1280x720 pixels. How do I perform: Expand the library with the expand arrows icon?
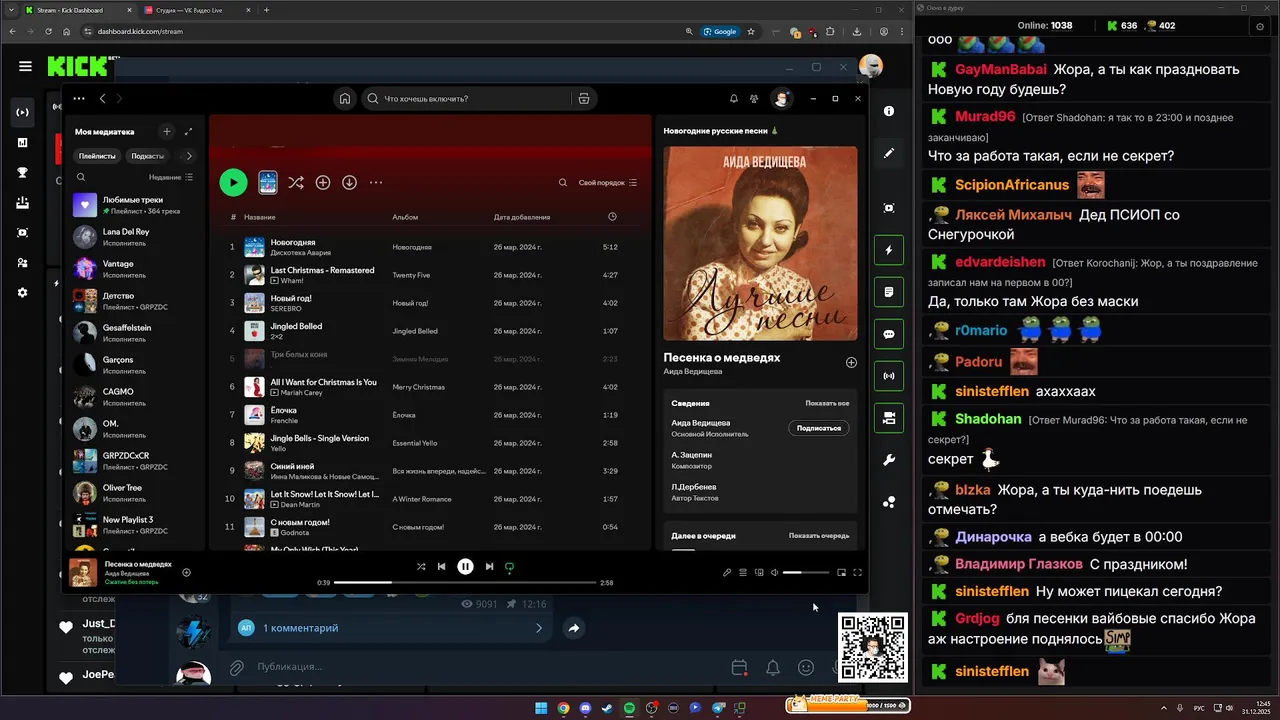pyautogui.click(x=188, y=131)
